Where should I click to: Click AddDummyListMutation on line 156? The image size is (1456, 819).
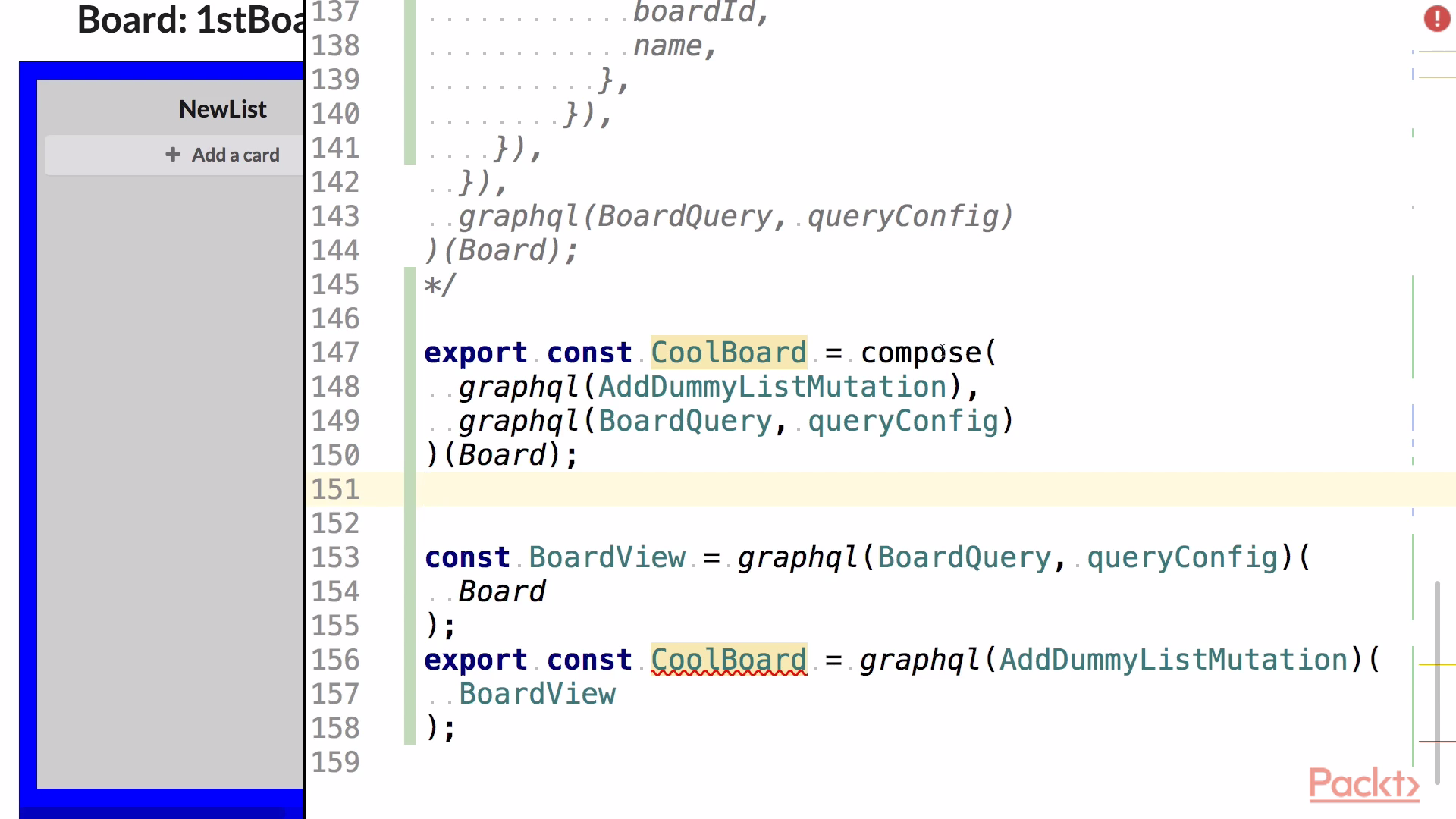(1173, 660)
